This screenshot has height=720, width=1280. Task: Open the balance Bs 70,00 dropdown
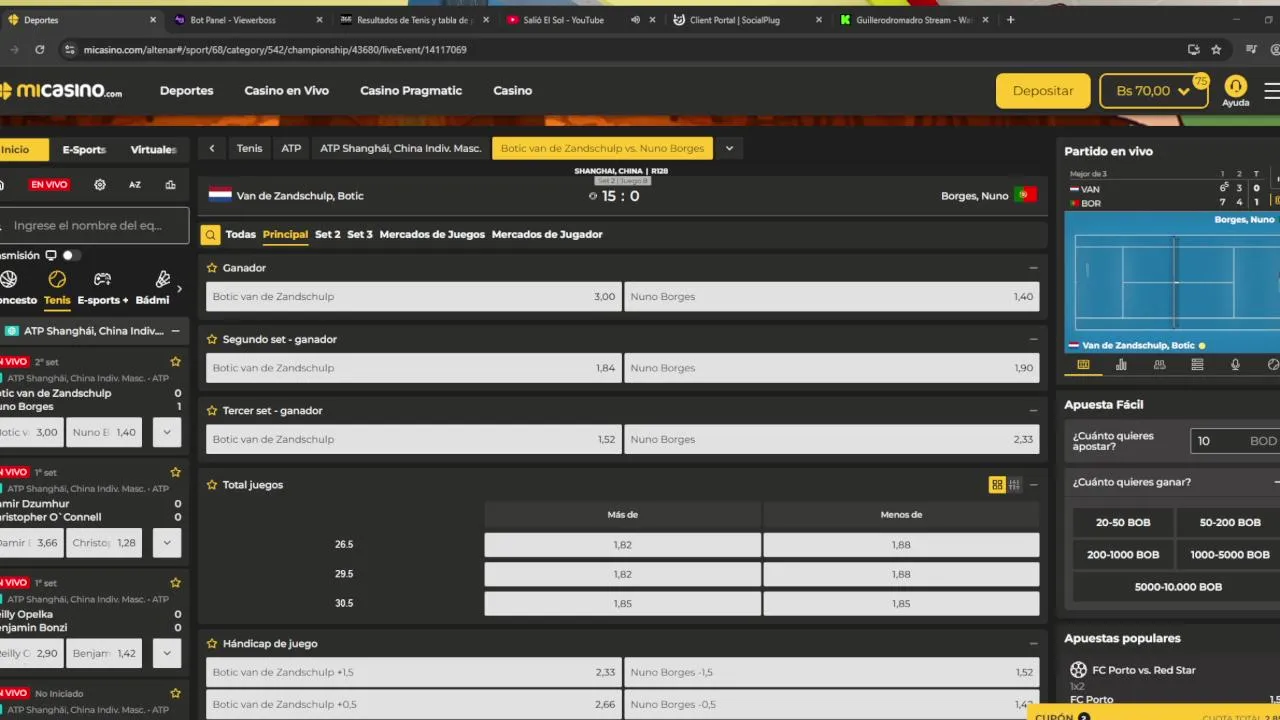1154,91
